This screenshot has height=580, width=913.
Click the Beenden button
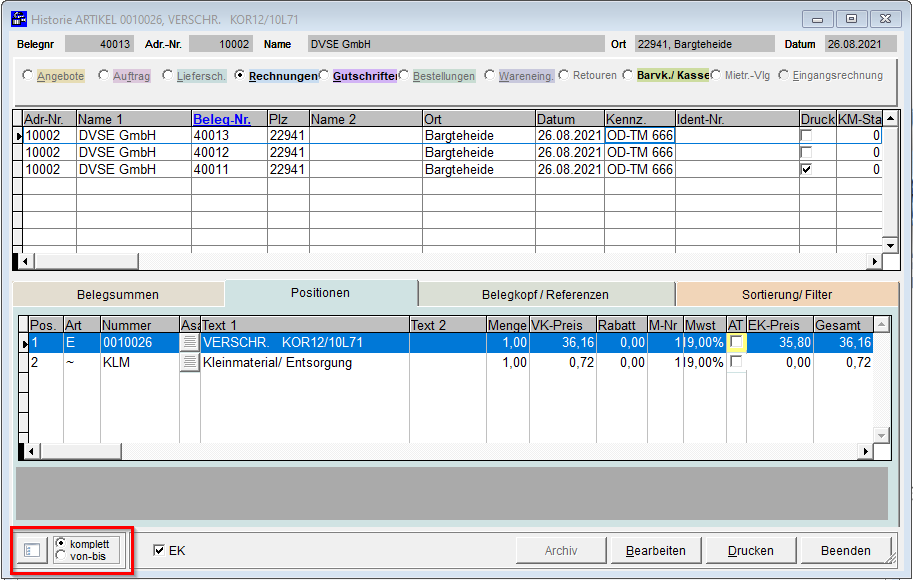click(x=846, y=550)
